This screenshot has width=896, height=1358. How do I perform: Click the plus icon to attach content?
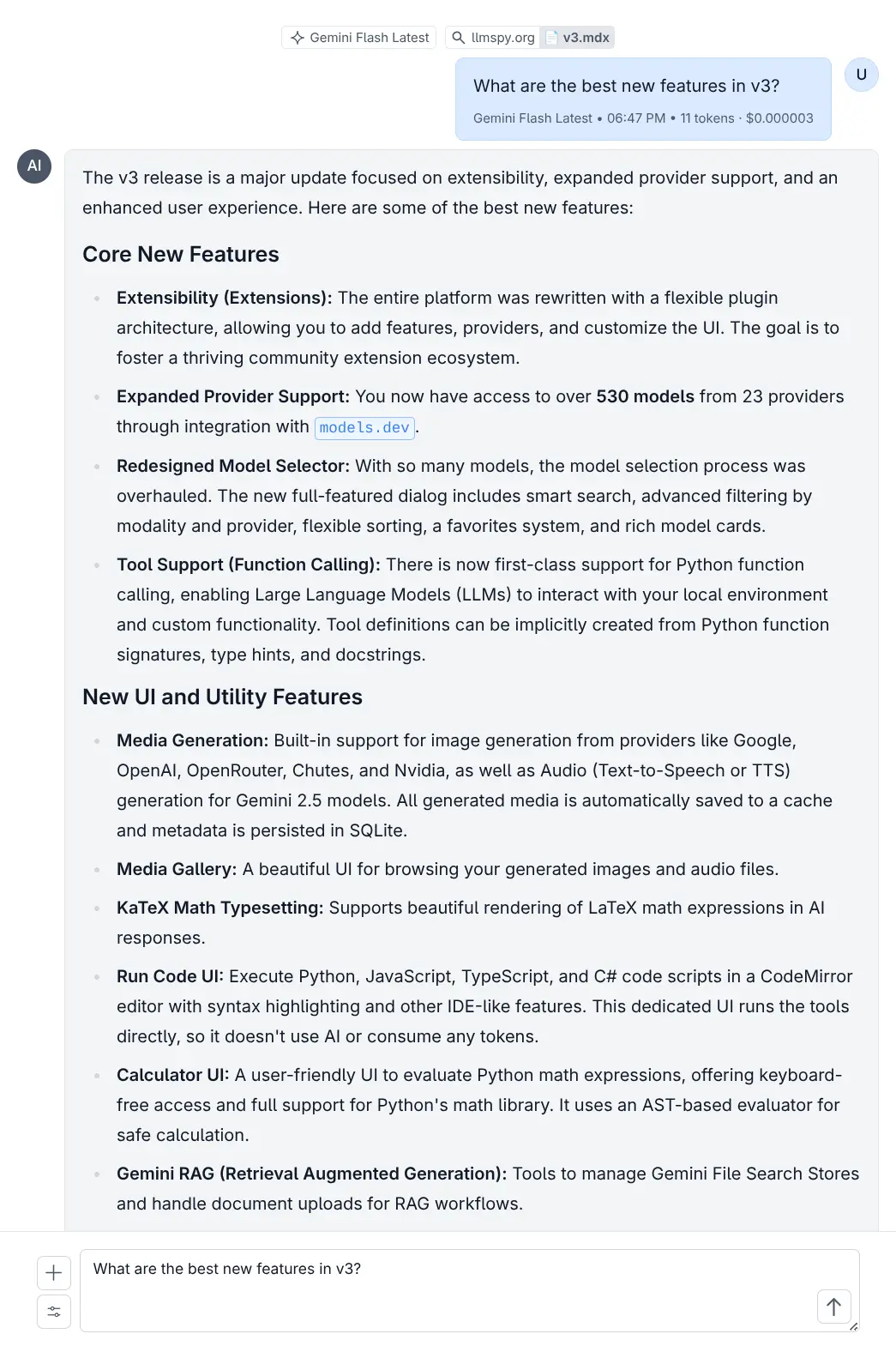(x=53, y=1273)
